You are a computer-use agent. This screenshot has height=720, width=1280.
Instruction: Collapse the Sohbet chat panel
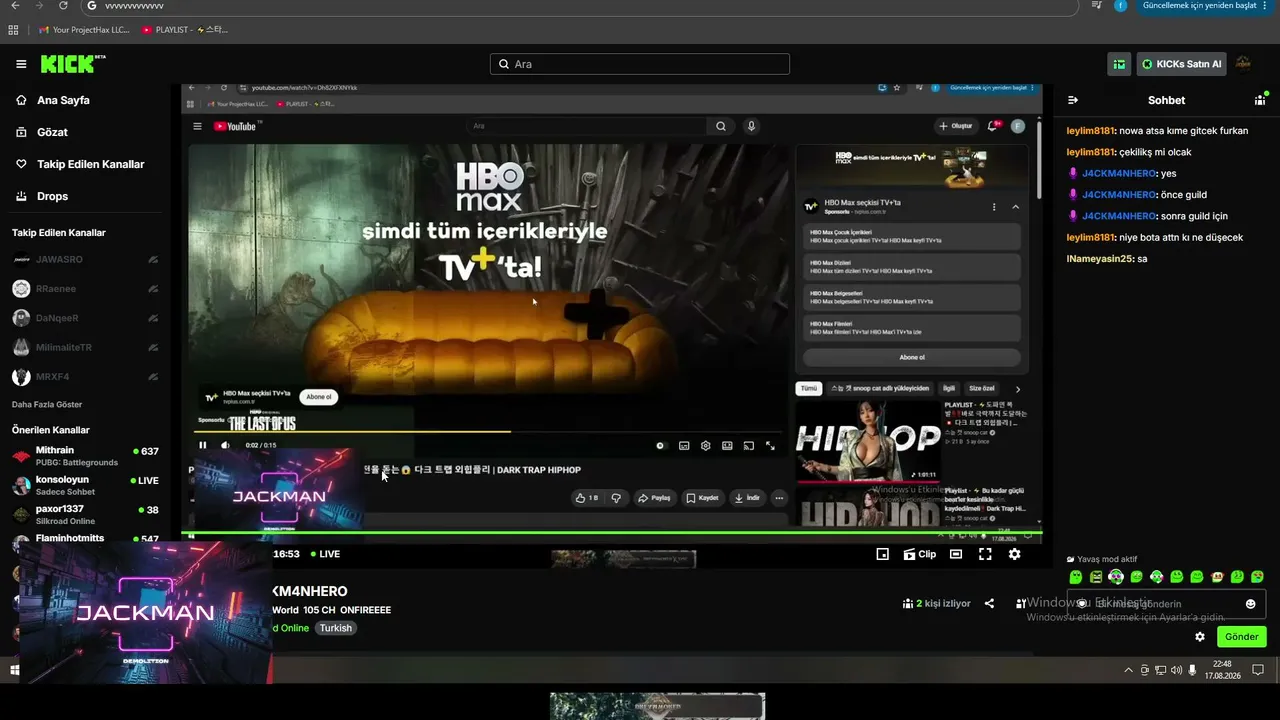click(x=1073, y=100)
